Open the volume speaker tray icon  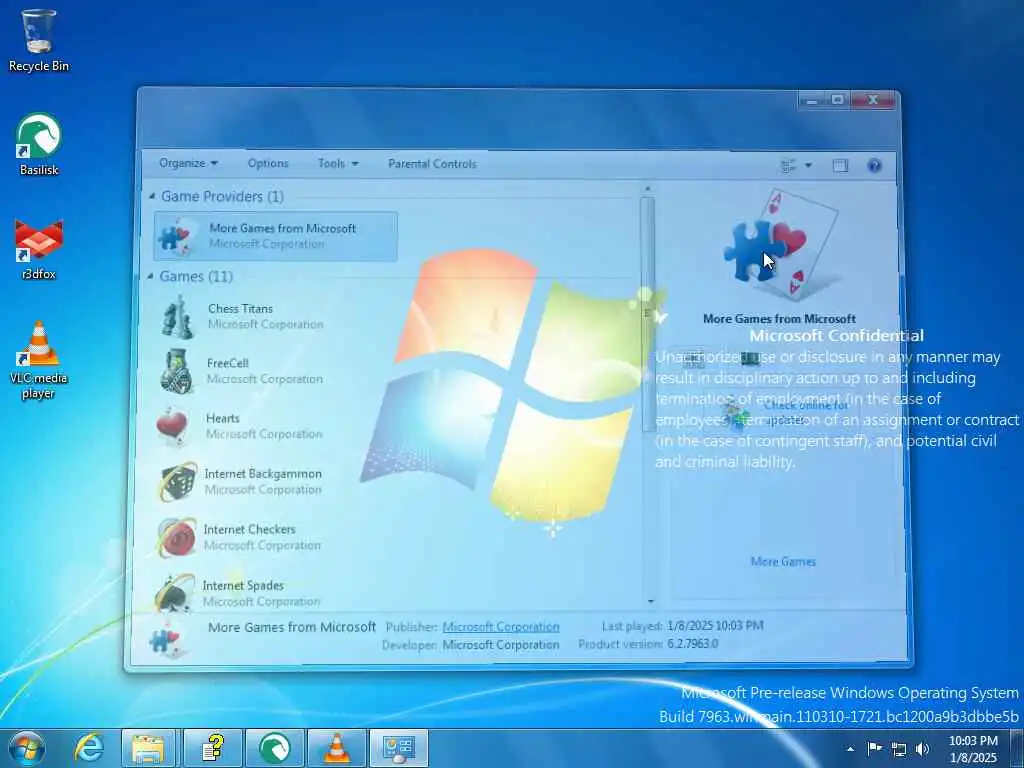click(x=922, y=749)
